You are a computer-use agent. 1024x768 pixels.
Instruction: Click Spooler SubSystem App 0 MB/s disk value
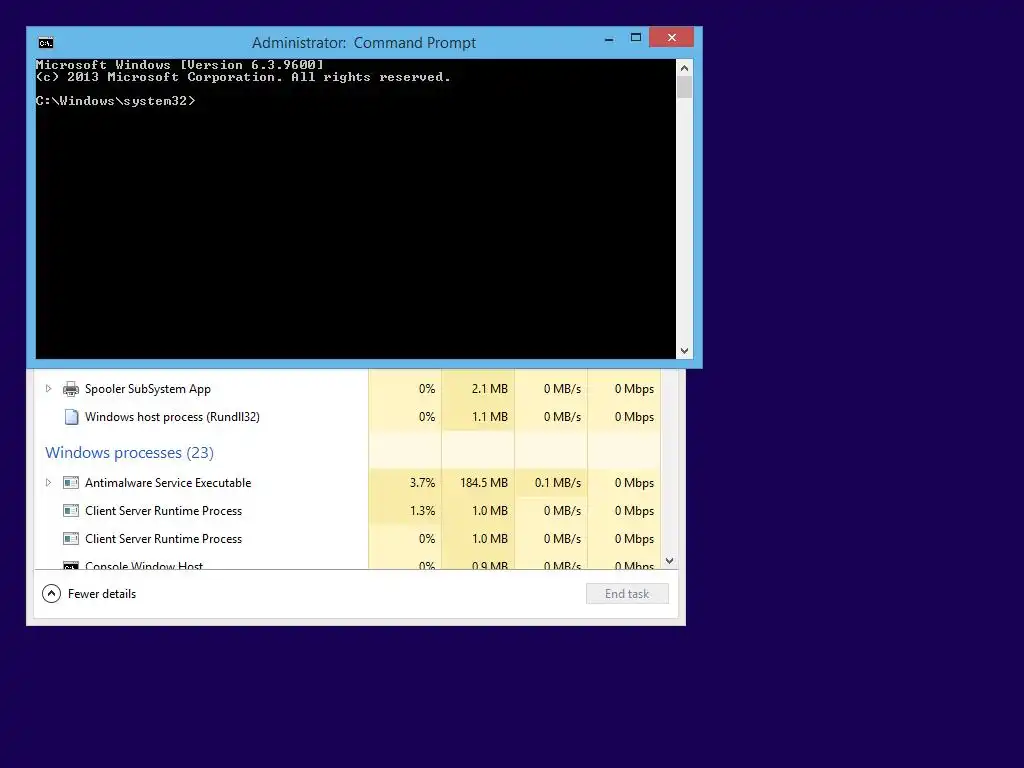click(562, 389)
